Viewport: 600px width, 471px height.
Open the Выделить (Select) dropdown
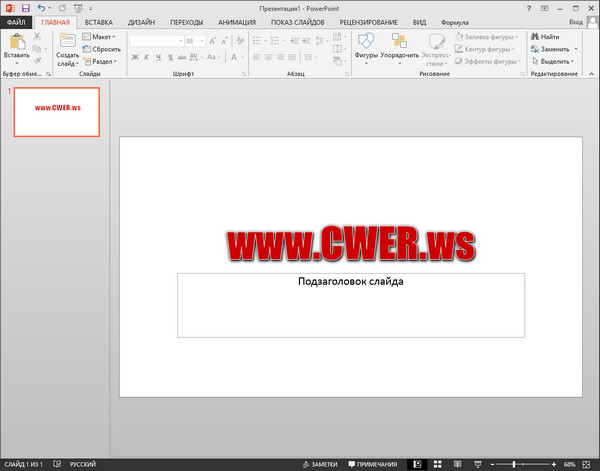(553, 61)
